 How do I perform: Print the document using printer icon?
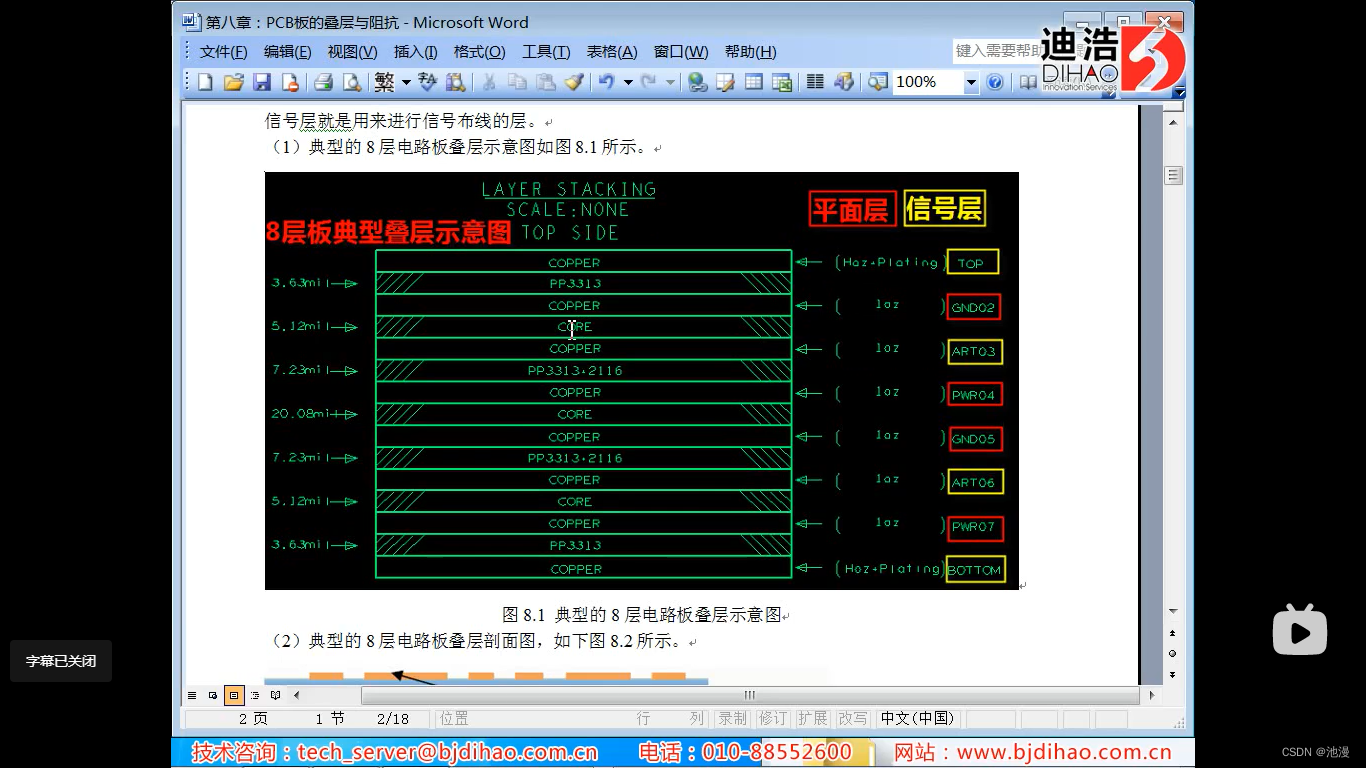[323, 82]
